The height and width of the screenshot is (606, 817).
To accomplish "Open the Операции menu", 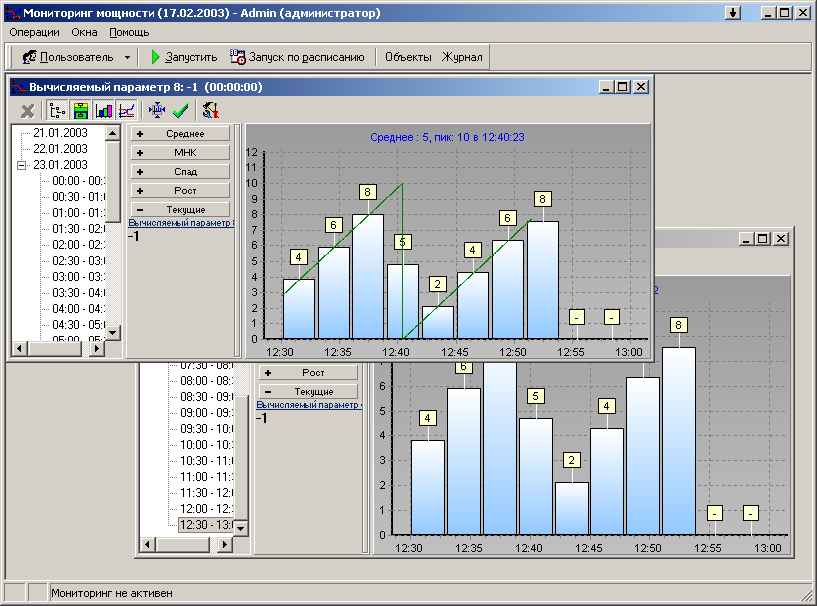I will 34,32.
